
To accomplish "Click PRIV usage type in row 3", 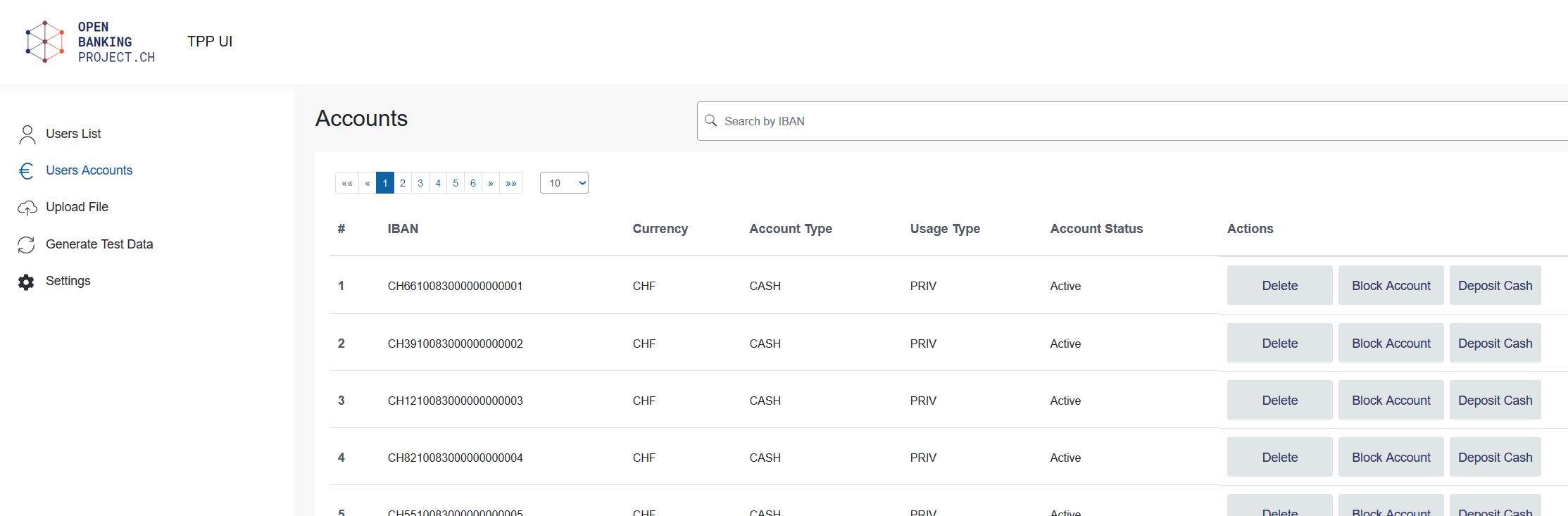I will click(x=923, y=401).
